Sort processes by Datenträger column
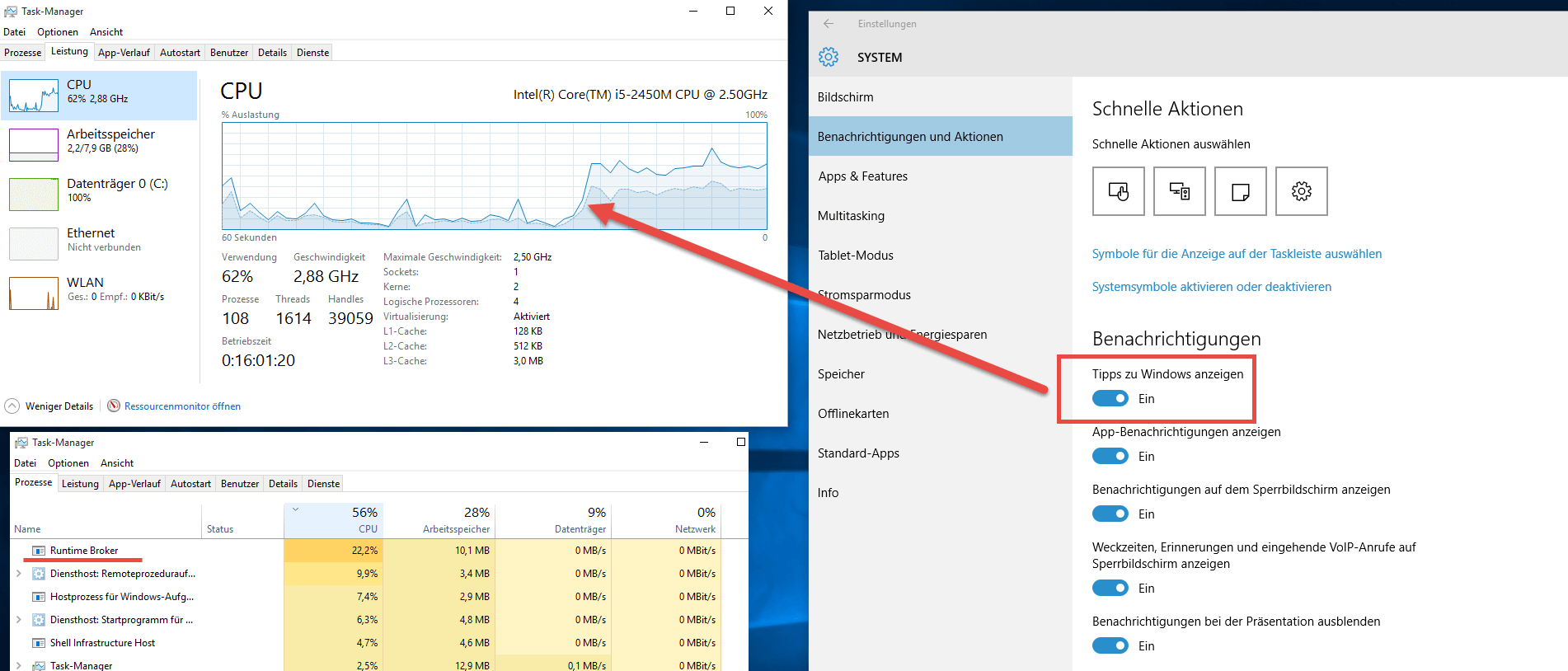1568x671 pixels. (553, 520)
